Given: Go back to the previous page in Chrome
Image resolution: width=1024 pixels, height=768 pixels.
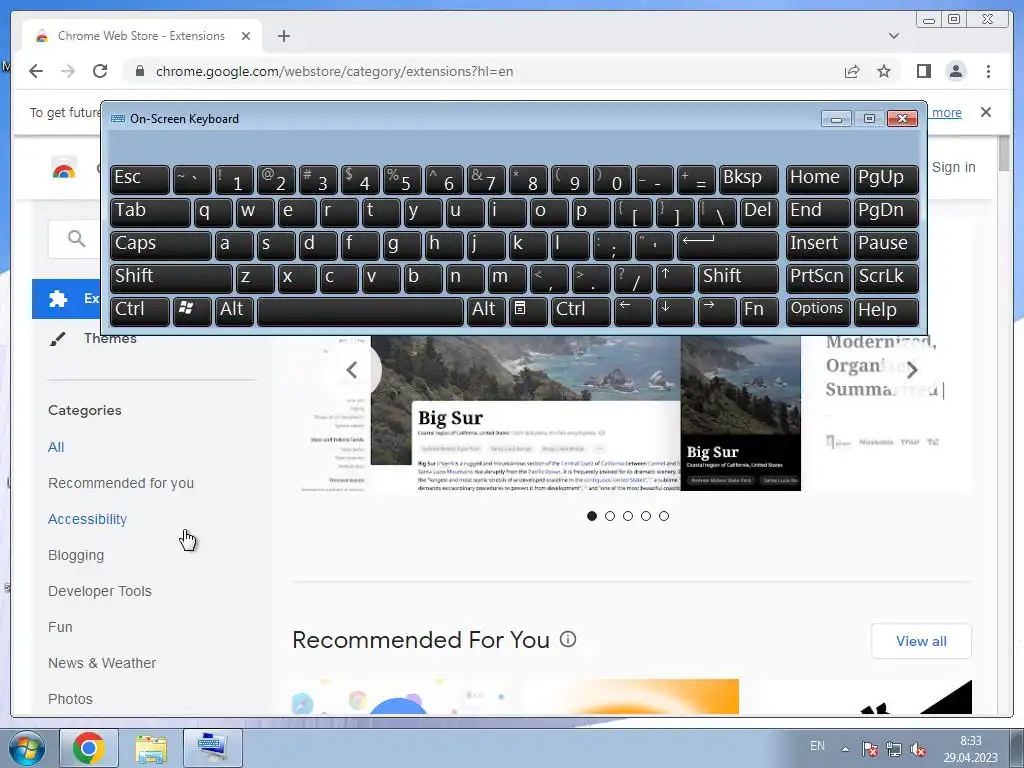Looking at the screenshot, I should [x=36, y=71].
